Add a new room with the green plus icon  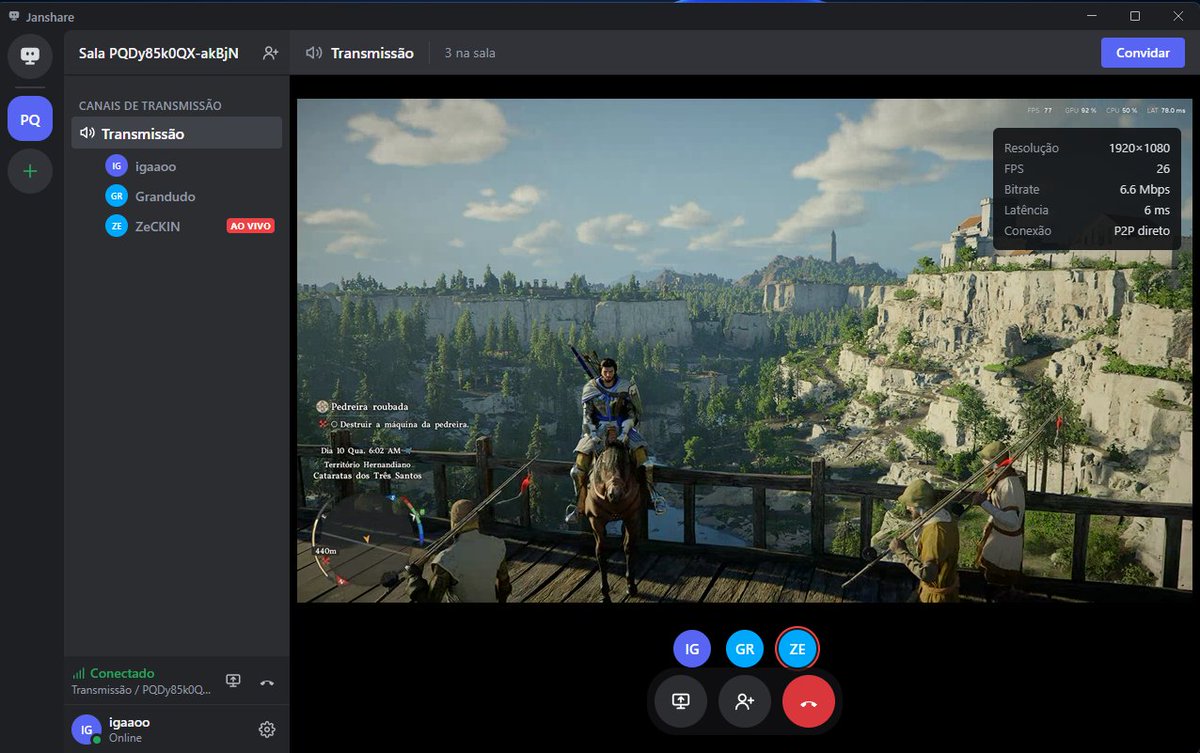coord(30,172)
